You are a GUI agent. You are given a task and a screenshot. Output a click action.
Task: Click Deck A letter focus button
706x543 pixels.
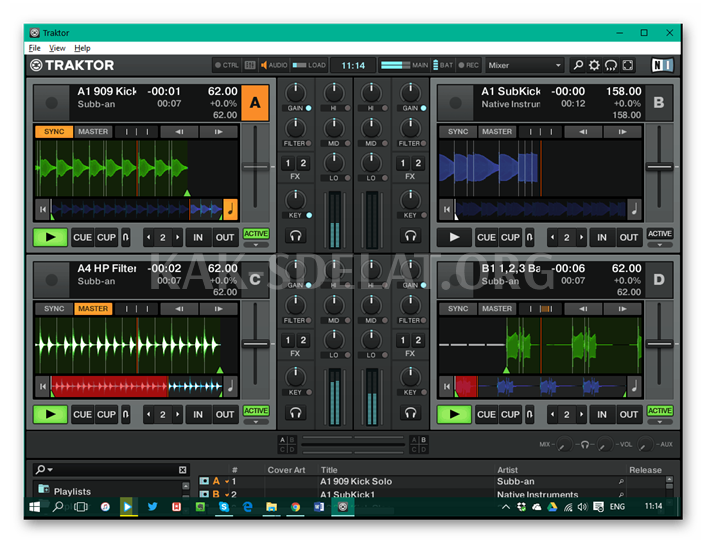tap(255, 103)
